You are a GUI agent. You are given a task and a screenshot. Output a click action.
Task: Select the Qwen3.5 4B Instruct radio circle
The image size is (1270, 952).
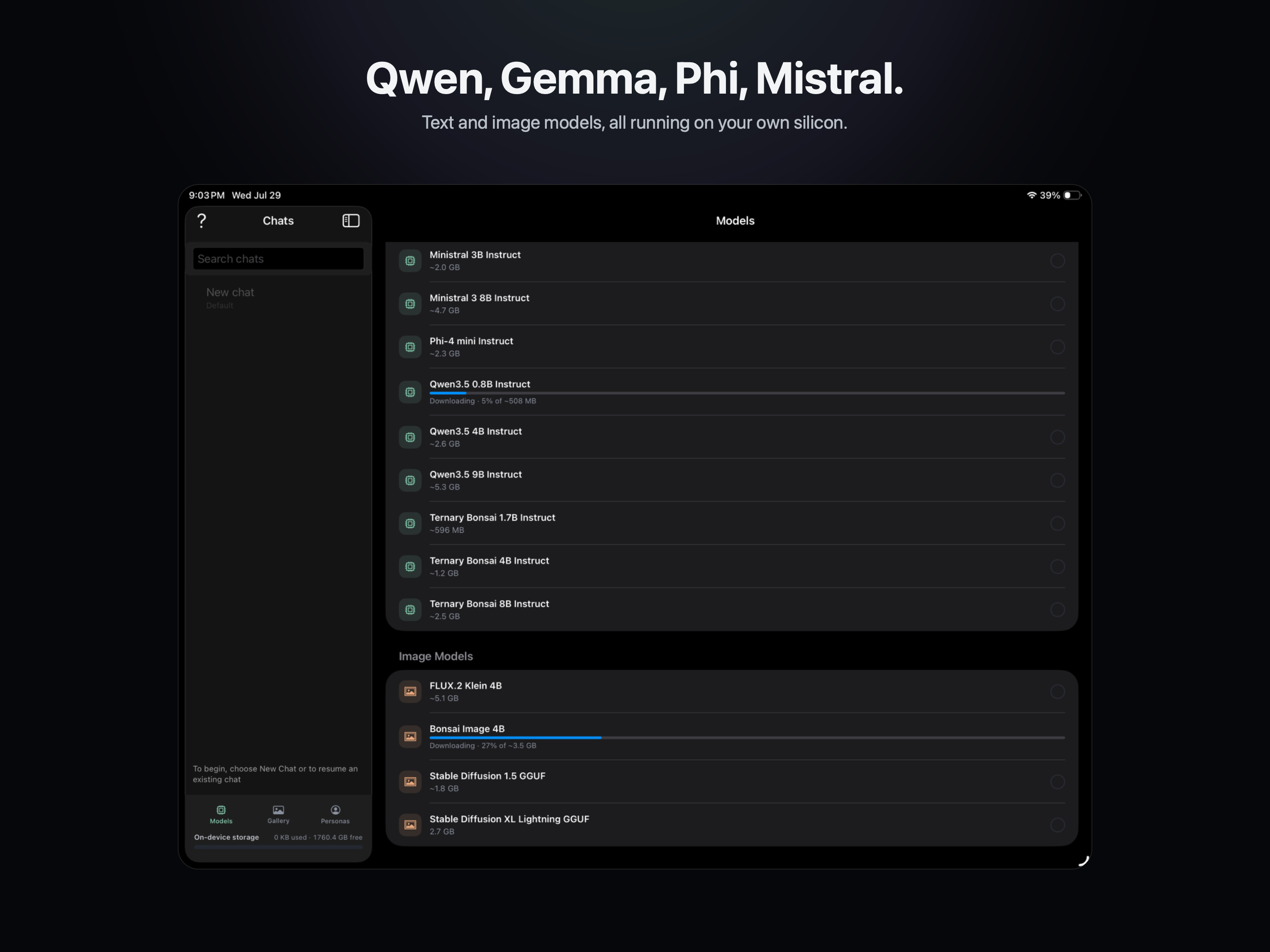coord(1058,437)
